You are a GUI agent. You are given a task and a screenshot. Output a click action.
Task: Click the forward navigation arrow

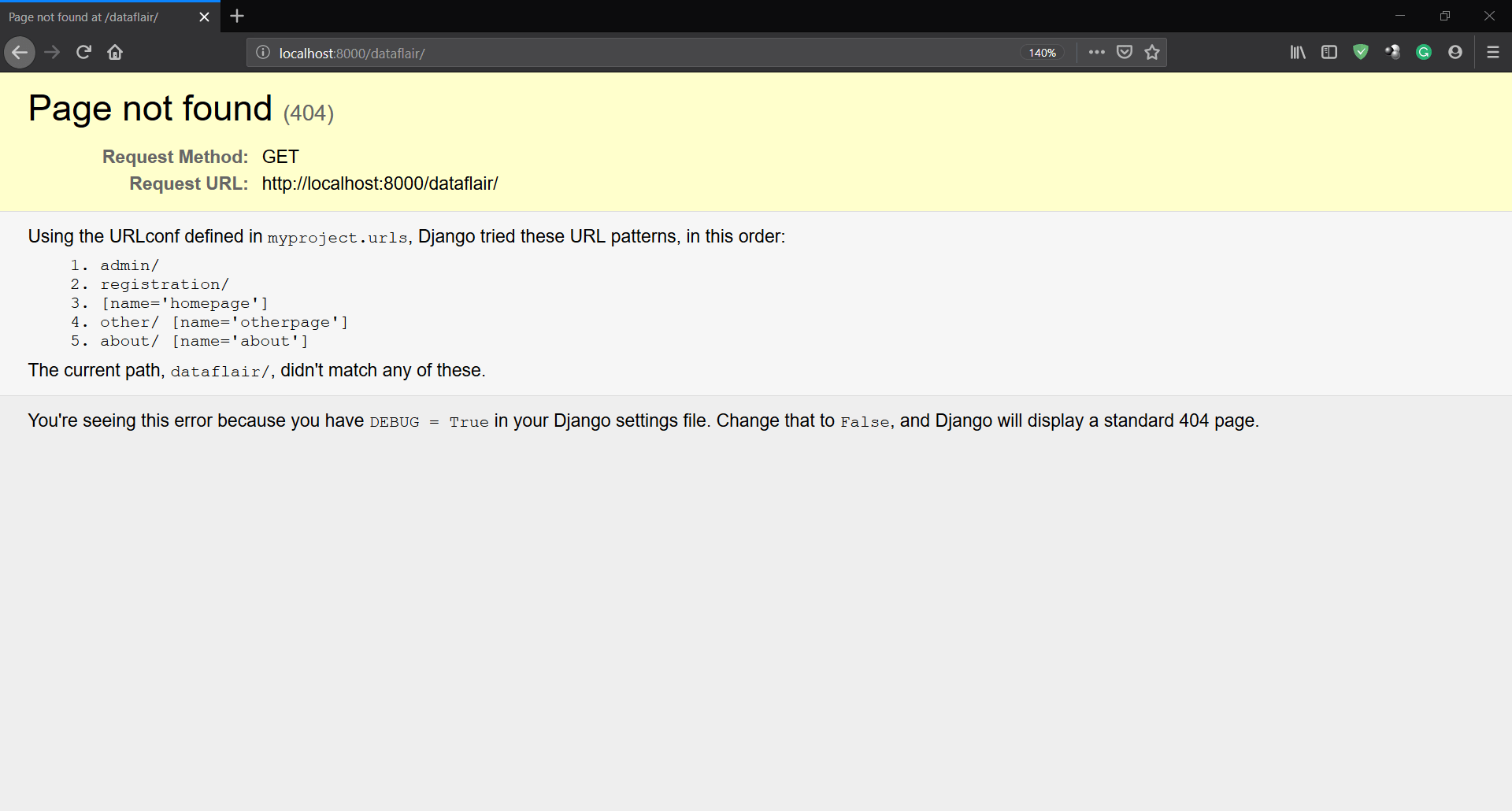(52, 53)
